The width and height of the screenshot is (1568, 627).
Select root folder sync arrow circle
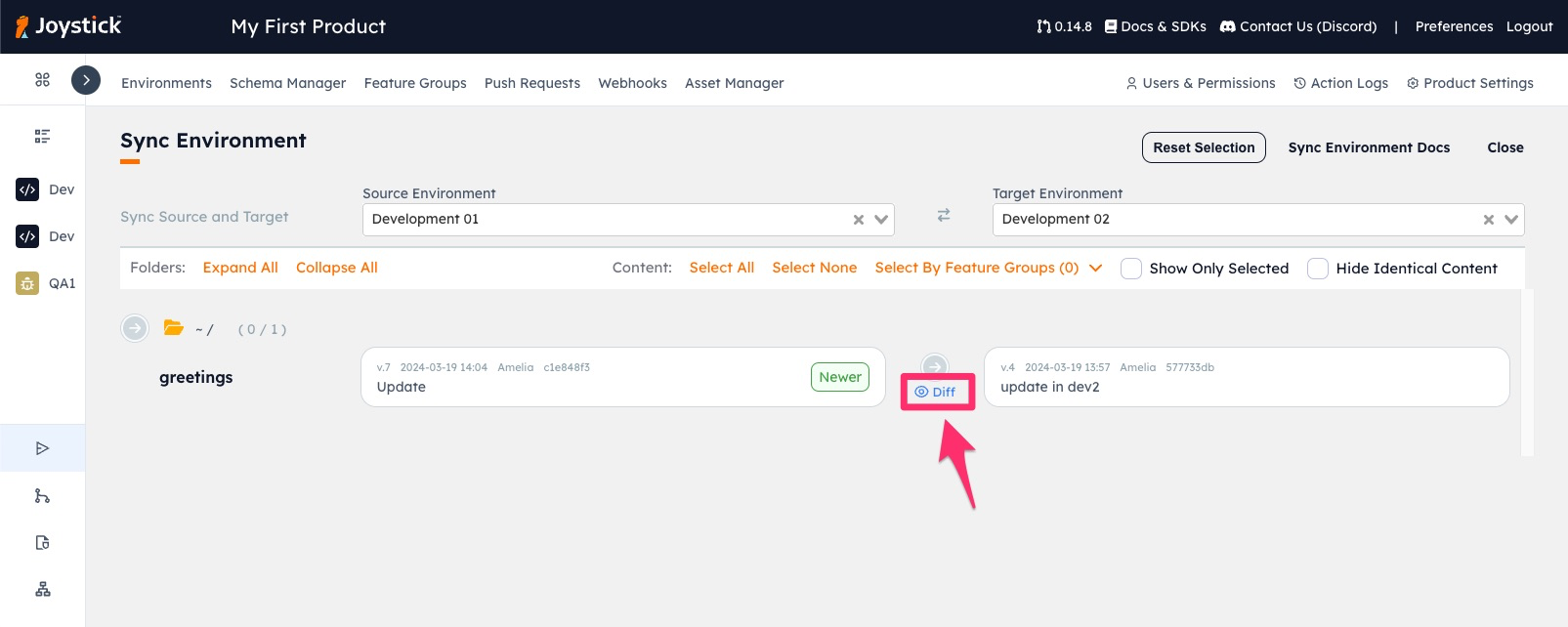(x=135, y=328)
